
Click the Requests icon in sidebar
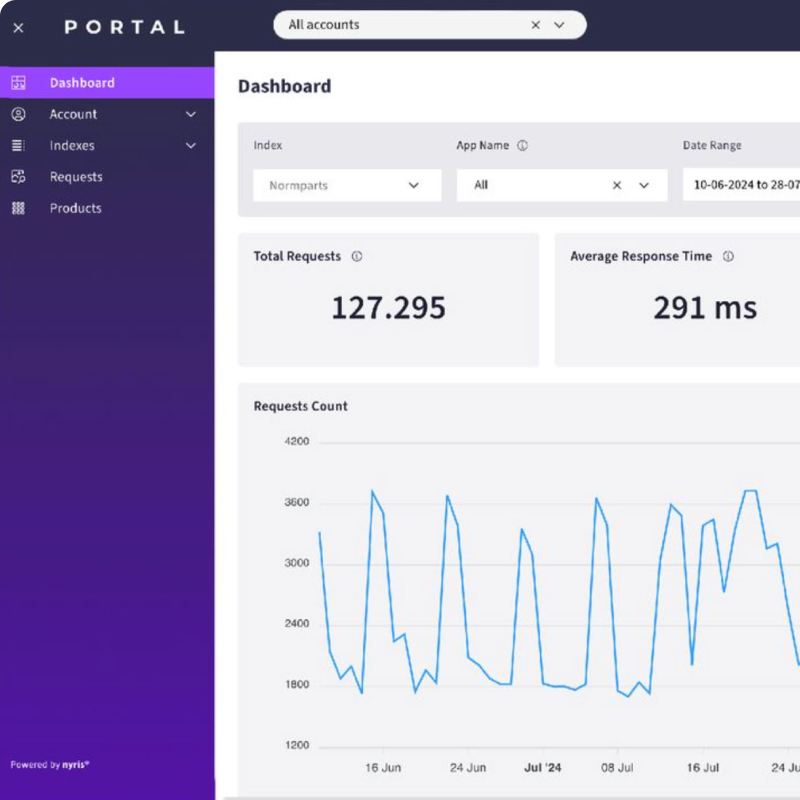point(18,177)
